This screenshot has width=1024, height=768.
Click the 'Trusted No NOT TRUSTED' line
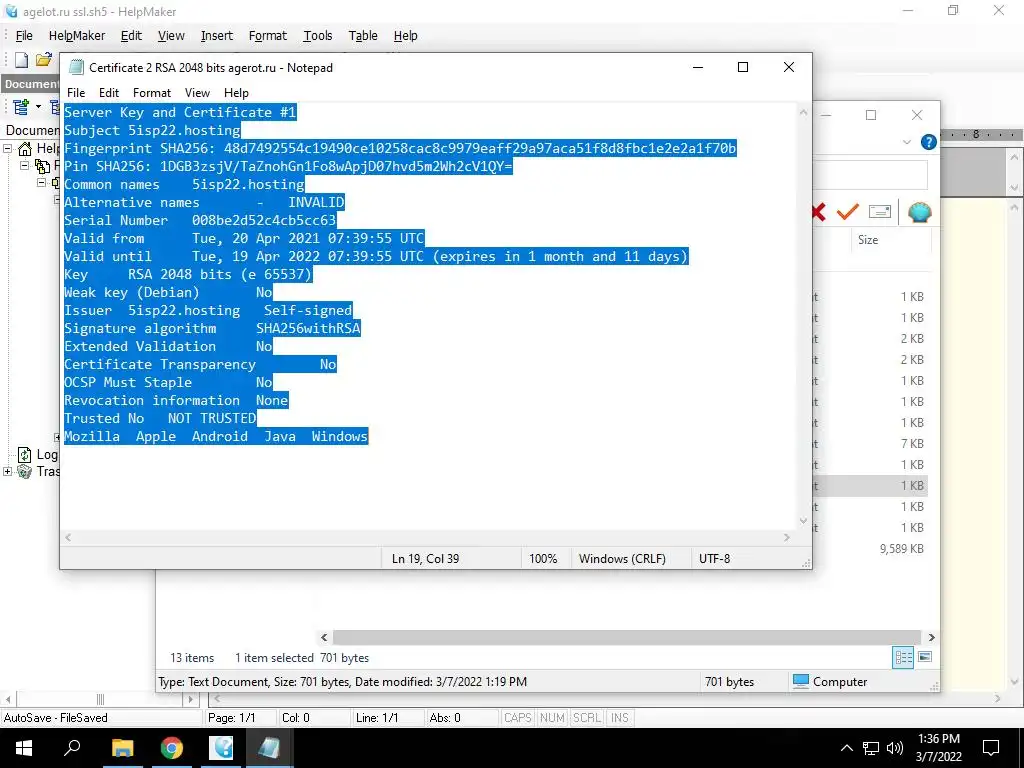tap(160, 418)
